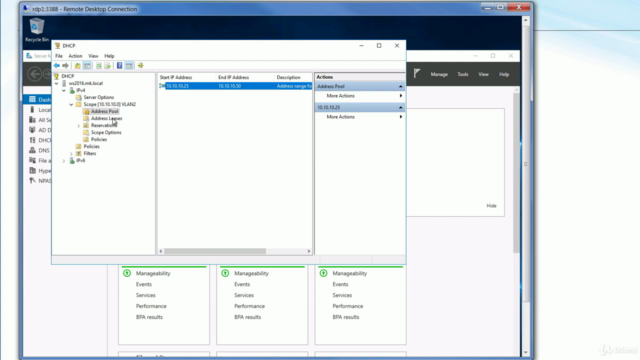640x360 pixels.
Task: Sort by Start IP Address column header
Action: click(187, 77)
